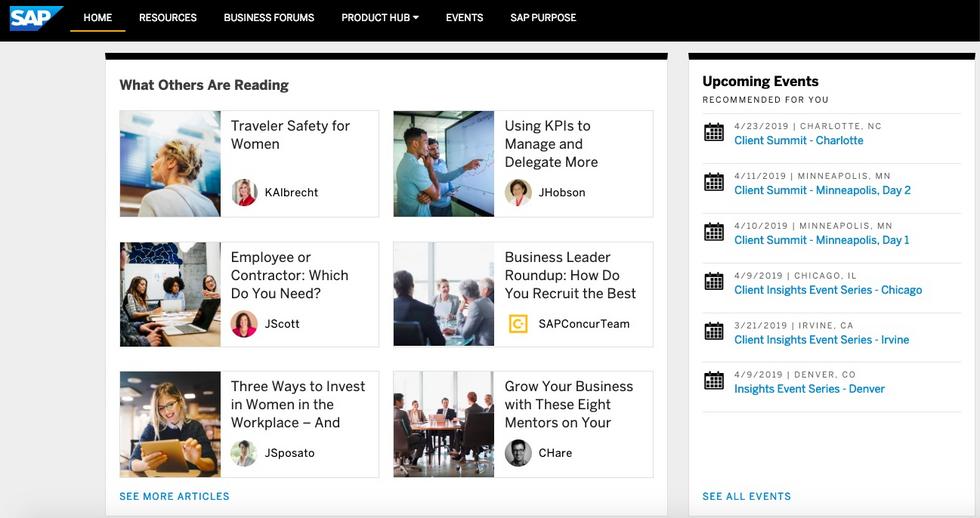Image resolution: width=980 pixels, height=518 pixels.
Task: Click KAlbrecht's author avatar
Action: click(x=244, y=193)
